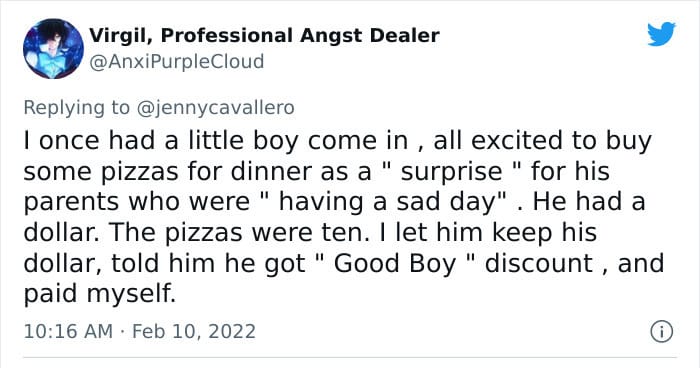
Task: Click "Angst Dealer" in the display name
Action: [370, 35]
